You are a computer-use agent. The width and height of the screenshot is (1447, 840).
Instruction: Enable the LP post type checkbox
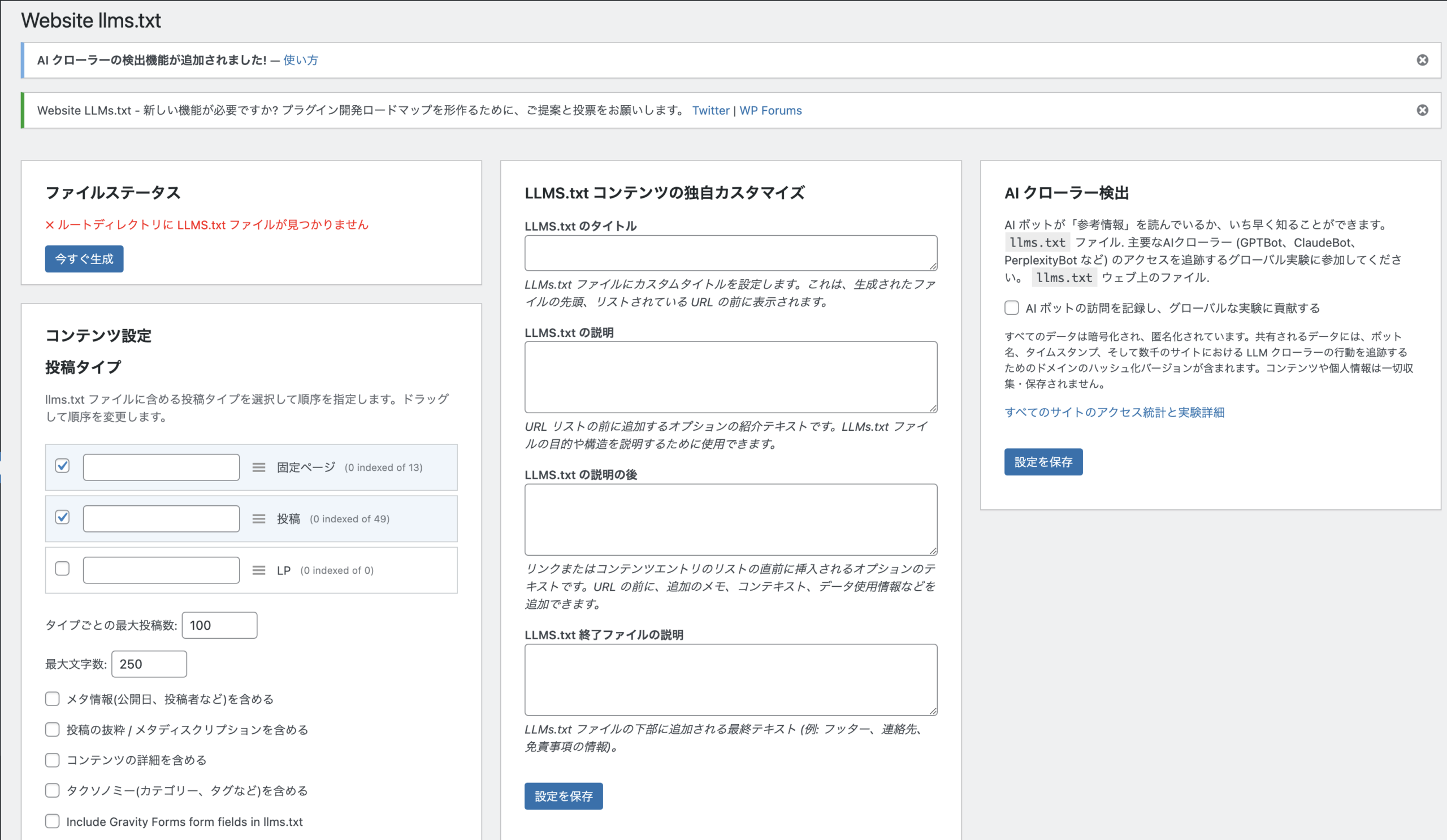coord(62,568)
